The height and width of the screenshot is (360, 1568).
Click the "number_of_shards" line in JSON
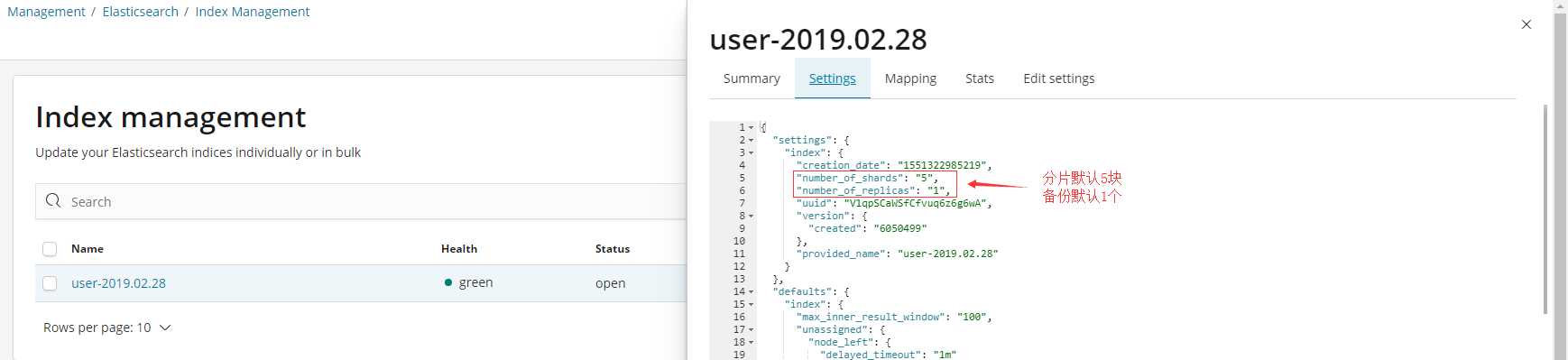point(867,178)
